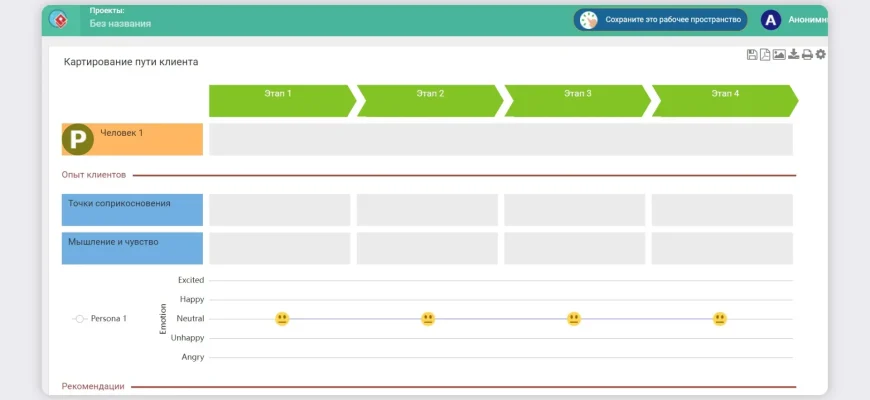Open settings via the gear icon
The height and width of the screenshot is (400, 870).
821,55
